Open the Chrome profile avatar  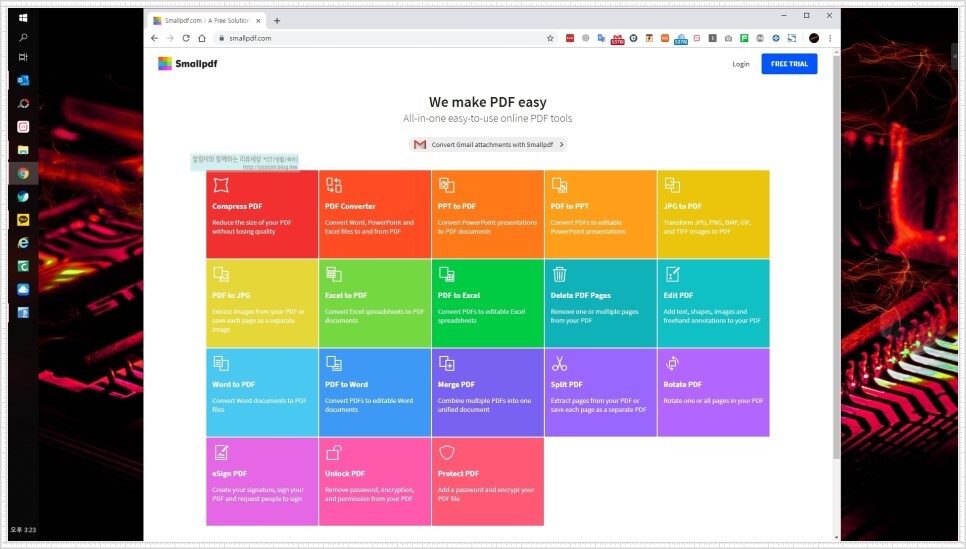(x=814, y=38)
